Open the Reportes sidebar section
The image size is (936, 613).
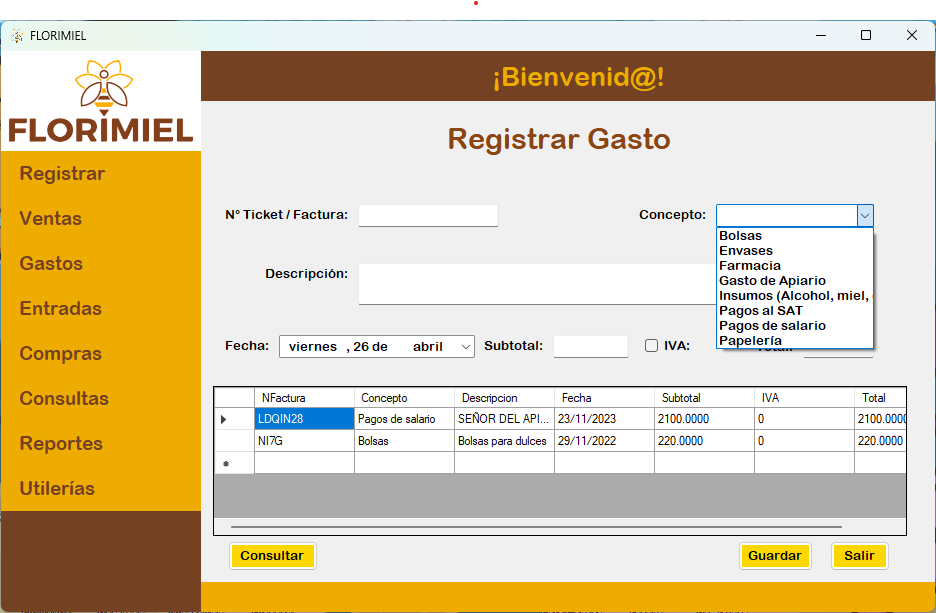pos(61,444)
